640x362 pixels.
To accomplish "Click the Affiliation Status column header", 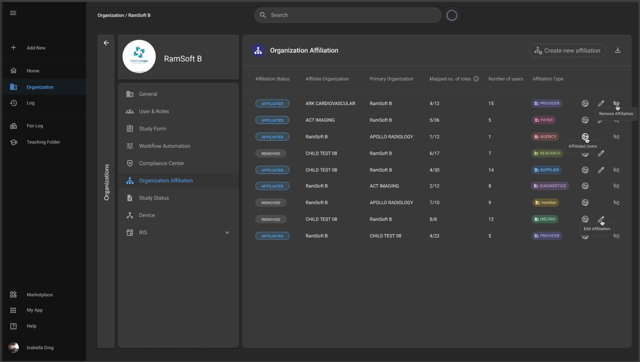I will (x=272, y=79).
